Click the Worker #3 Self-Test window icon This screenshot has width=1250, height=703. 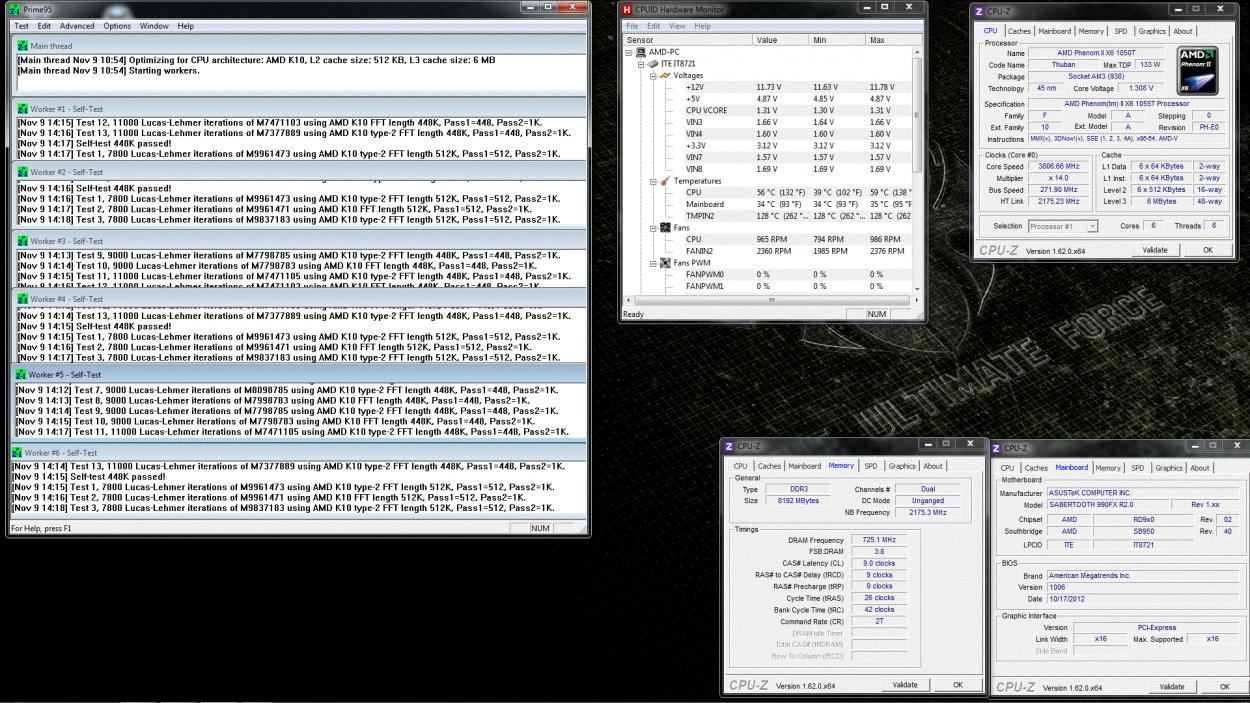point(23,241)
